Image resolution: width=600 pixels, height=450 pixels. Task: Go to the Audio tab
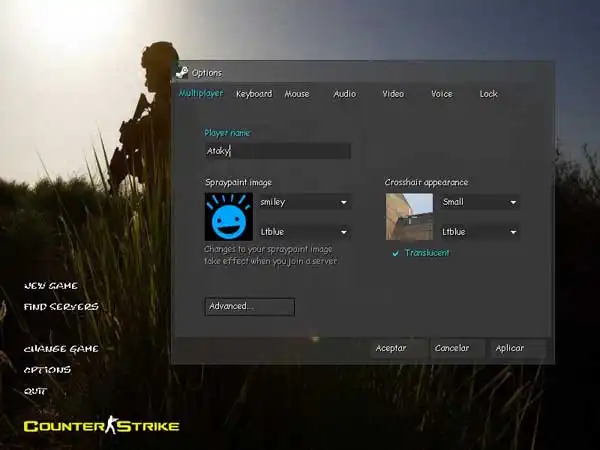click(344, 94)
